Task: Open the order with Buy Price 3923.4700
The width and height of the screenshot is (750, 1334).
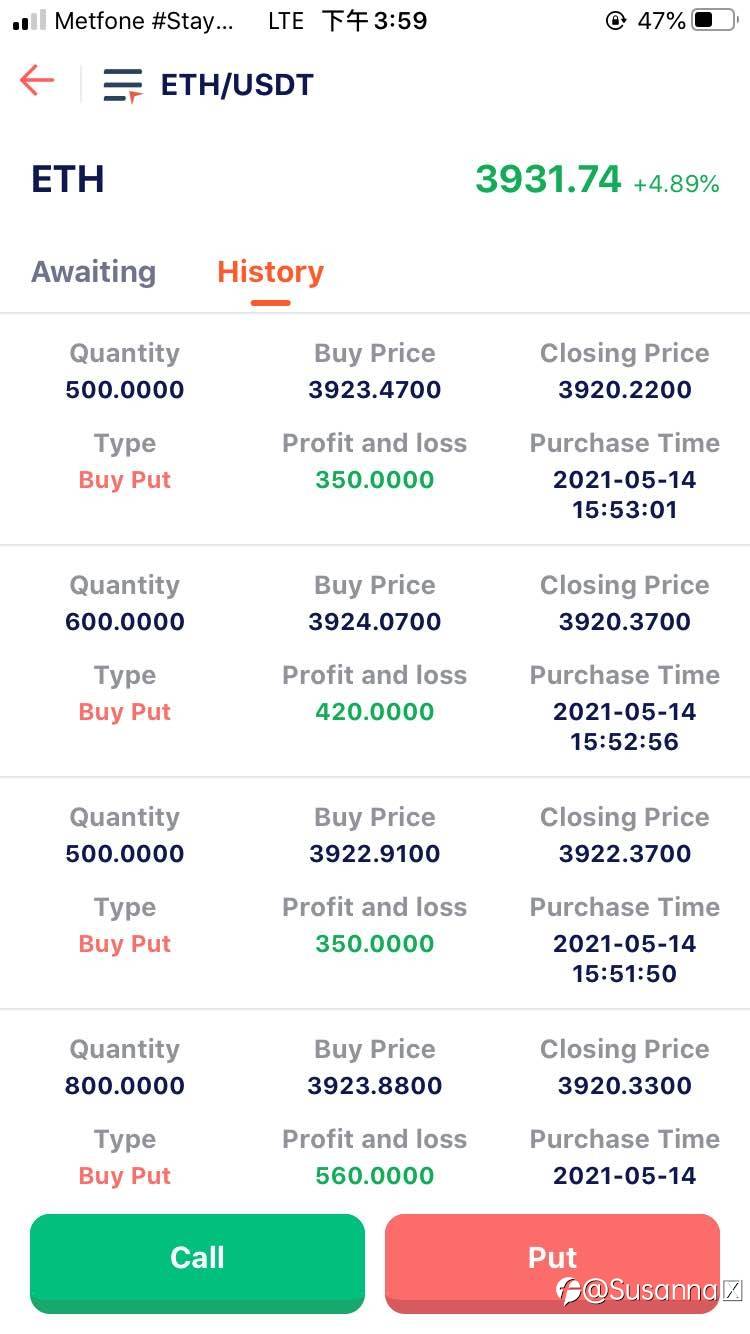Action: pyautogui.click(x=374, y=390)
